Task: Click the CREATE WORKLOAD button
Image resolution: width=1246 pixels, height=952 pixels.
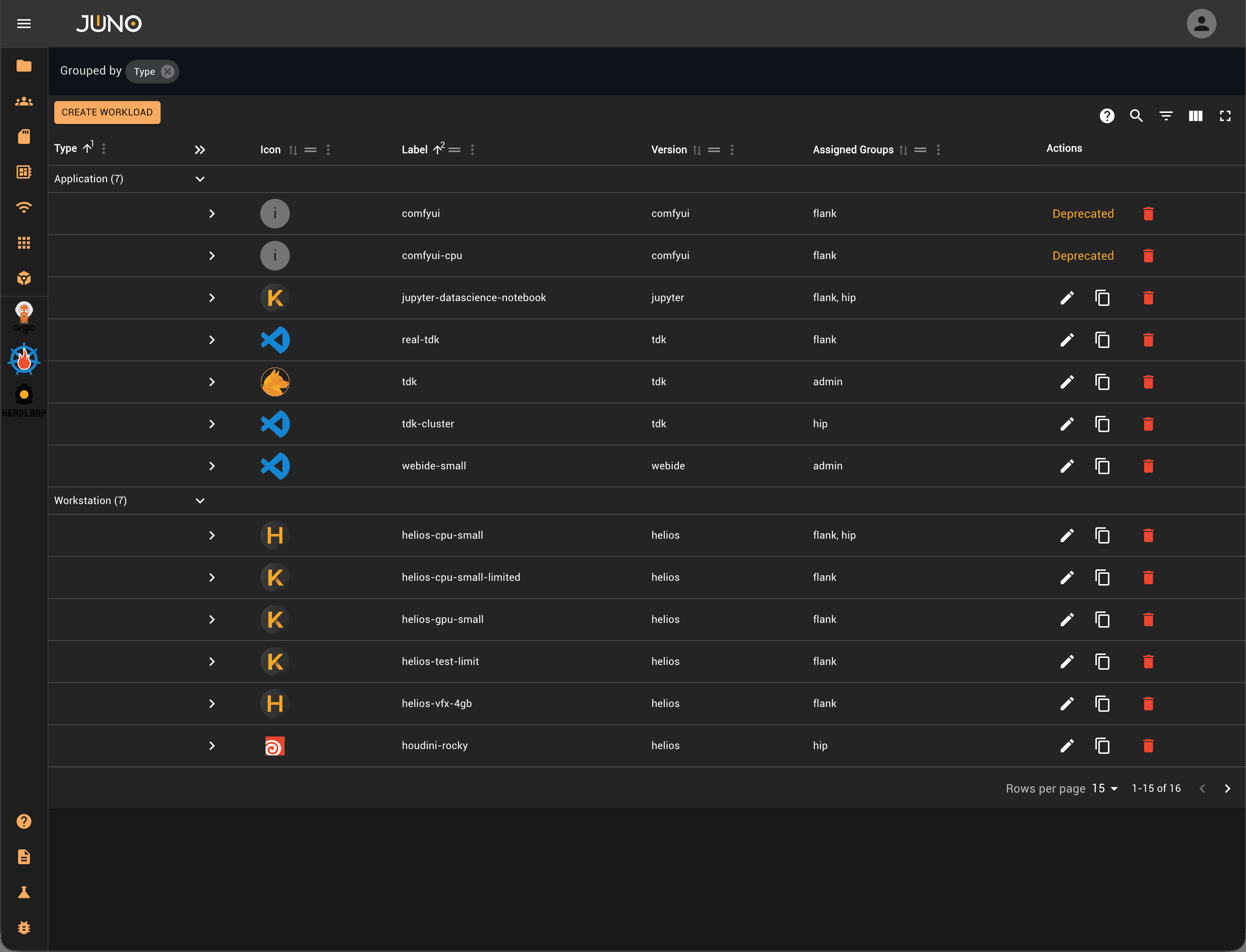Action: 107,112
